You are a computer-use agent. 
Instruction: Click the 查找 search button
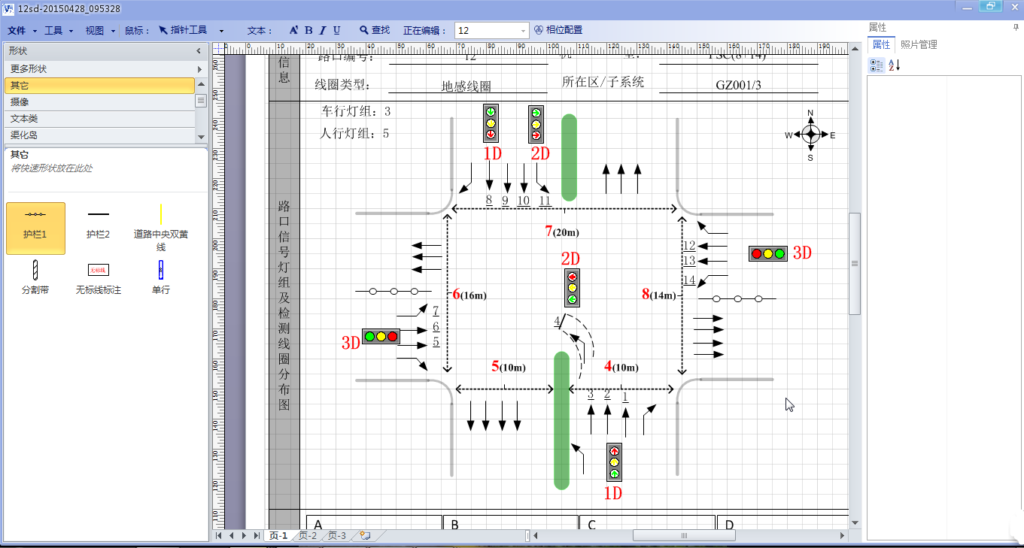coord(374,30)
